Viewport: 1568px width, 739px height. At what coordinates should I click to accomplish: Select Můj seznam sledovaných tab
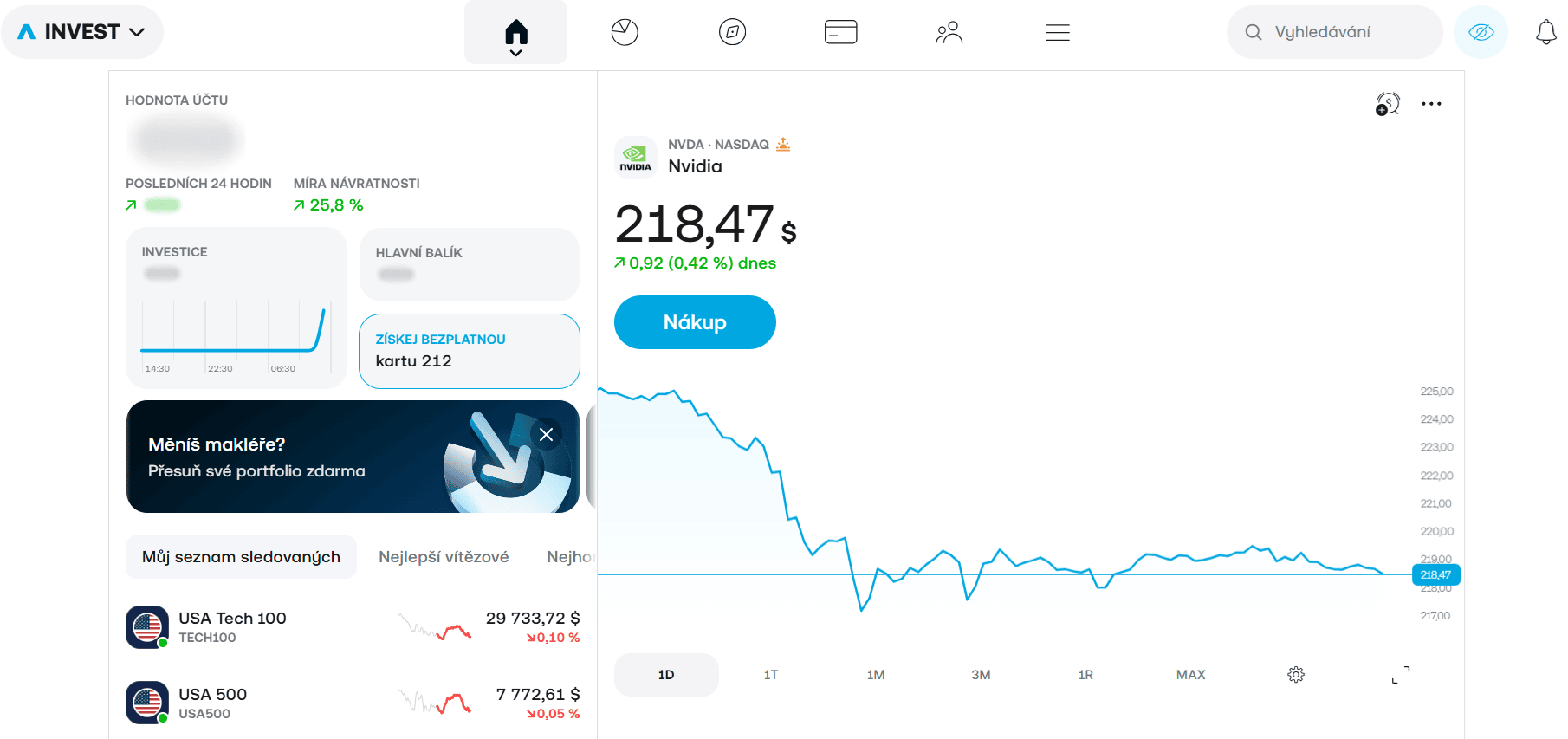pyautogui.click(x=241, y=557)
